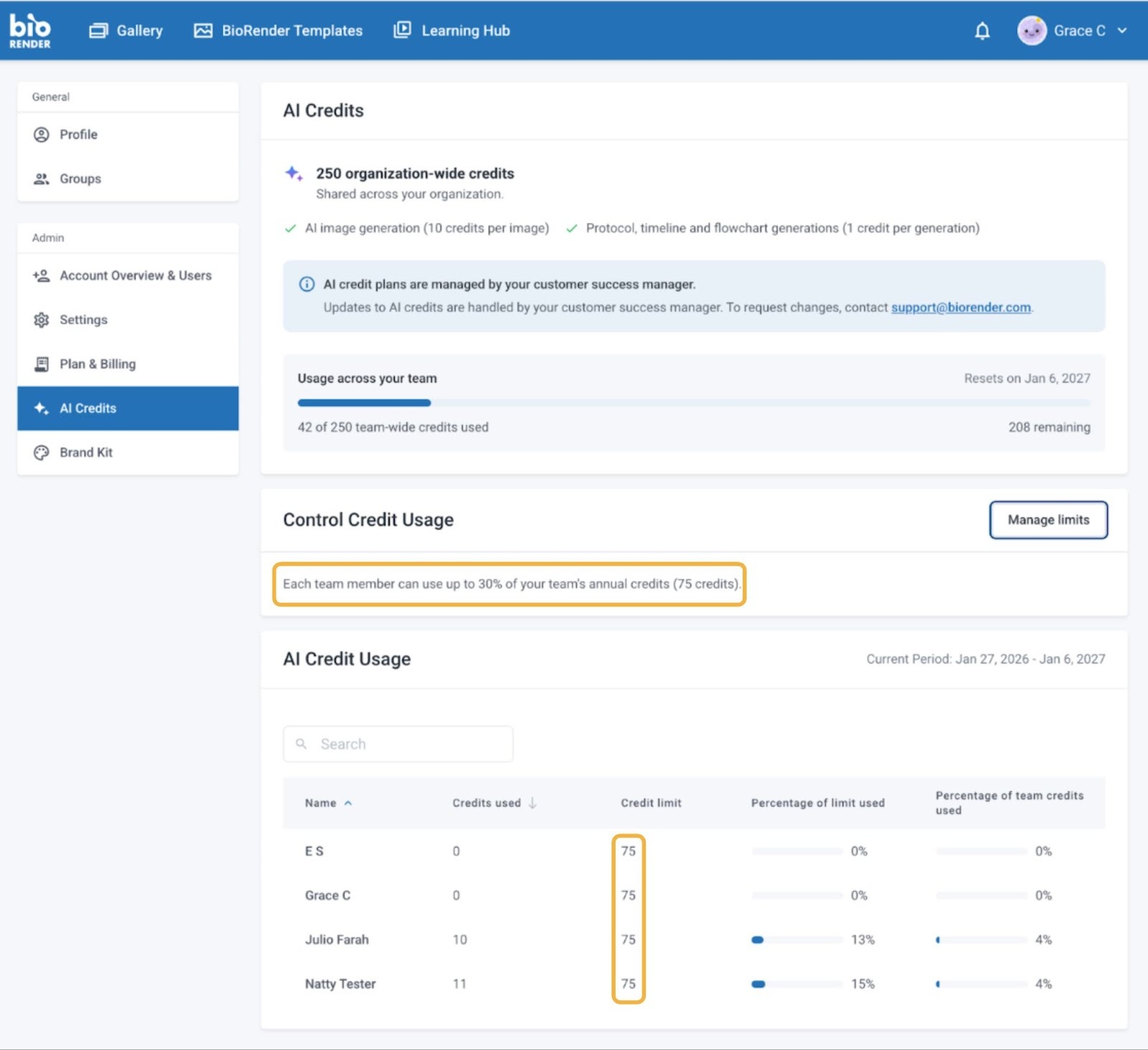
Task: Select the Natty Tester row name
Action: [x=340, y=984]
